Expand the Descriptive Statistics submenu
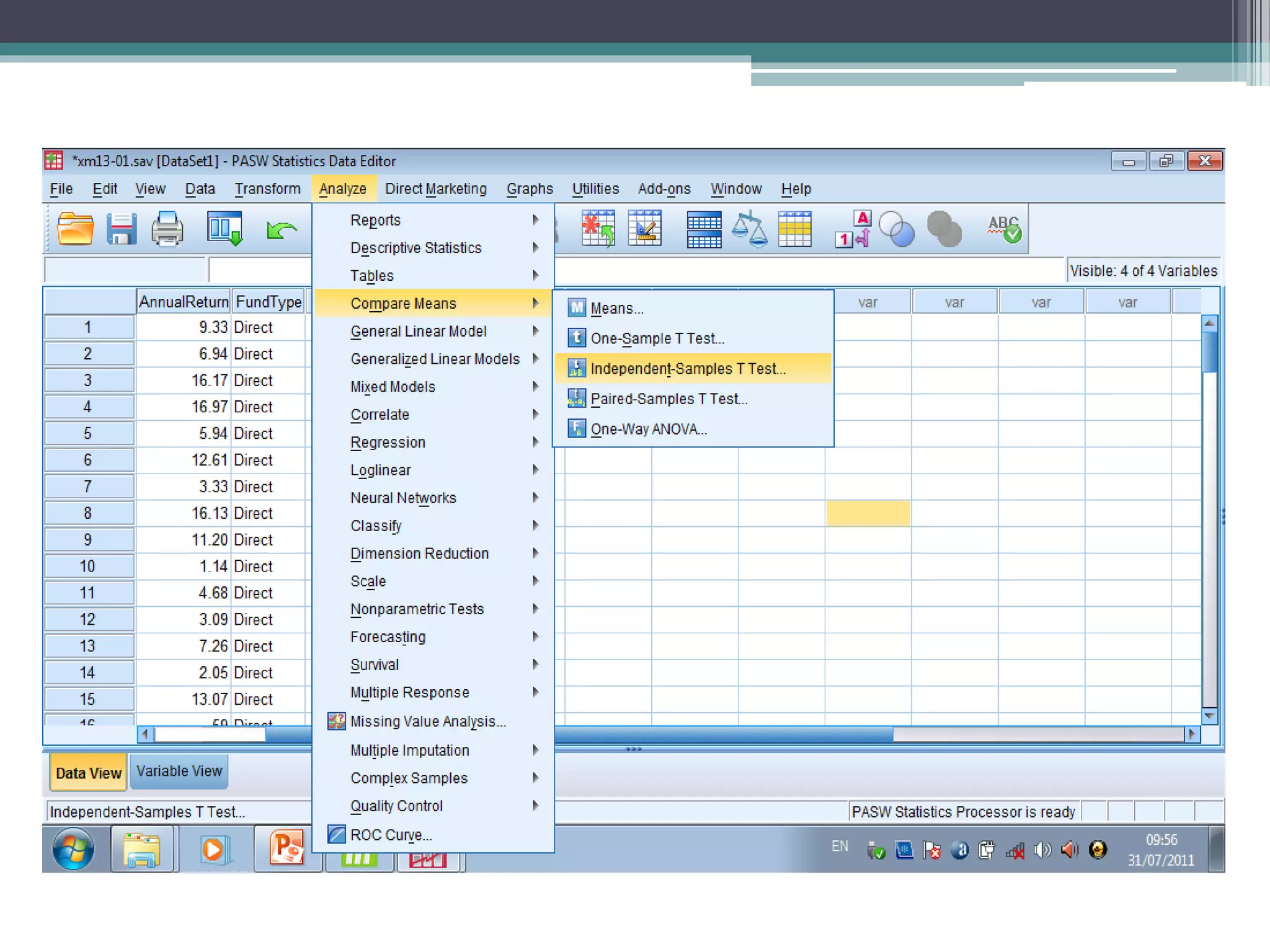 tap(433, 248)
